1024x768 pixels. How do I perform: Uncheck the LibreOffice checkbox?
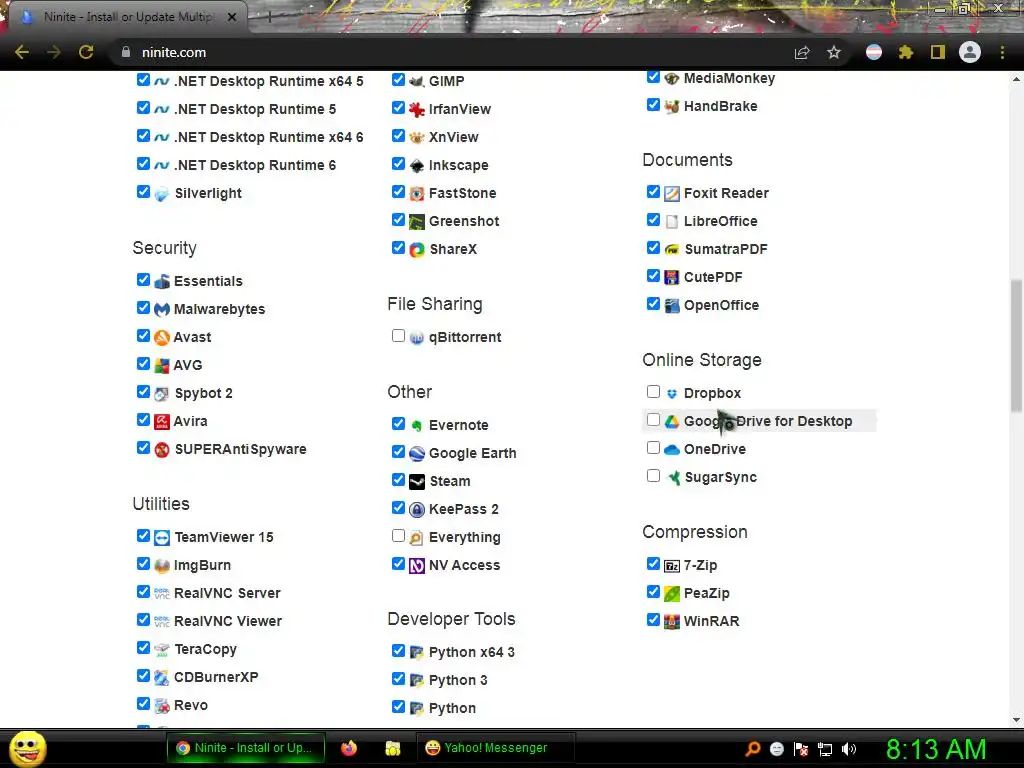653,220
